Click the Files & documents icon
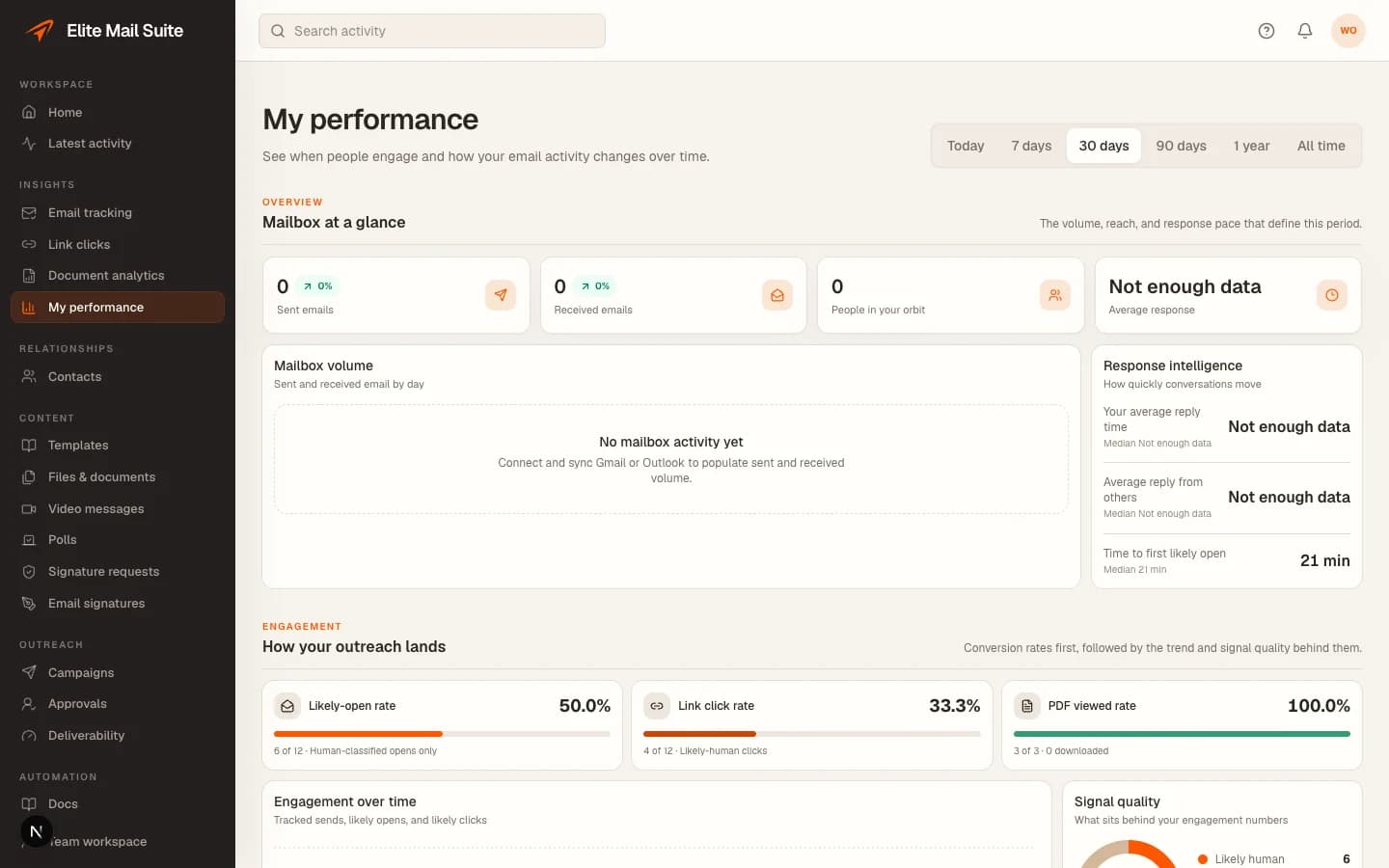The width and height of the screenshot is (1389, 868). pyautogui.click(x=29, y=477)
